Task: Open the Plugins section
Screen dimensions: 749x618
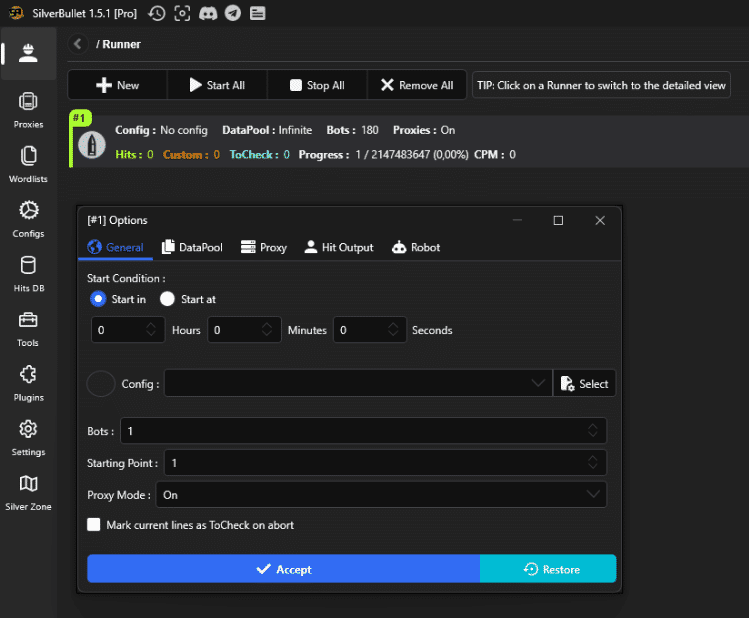Action: [28, 381]
